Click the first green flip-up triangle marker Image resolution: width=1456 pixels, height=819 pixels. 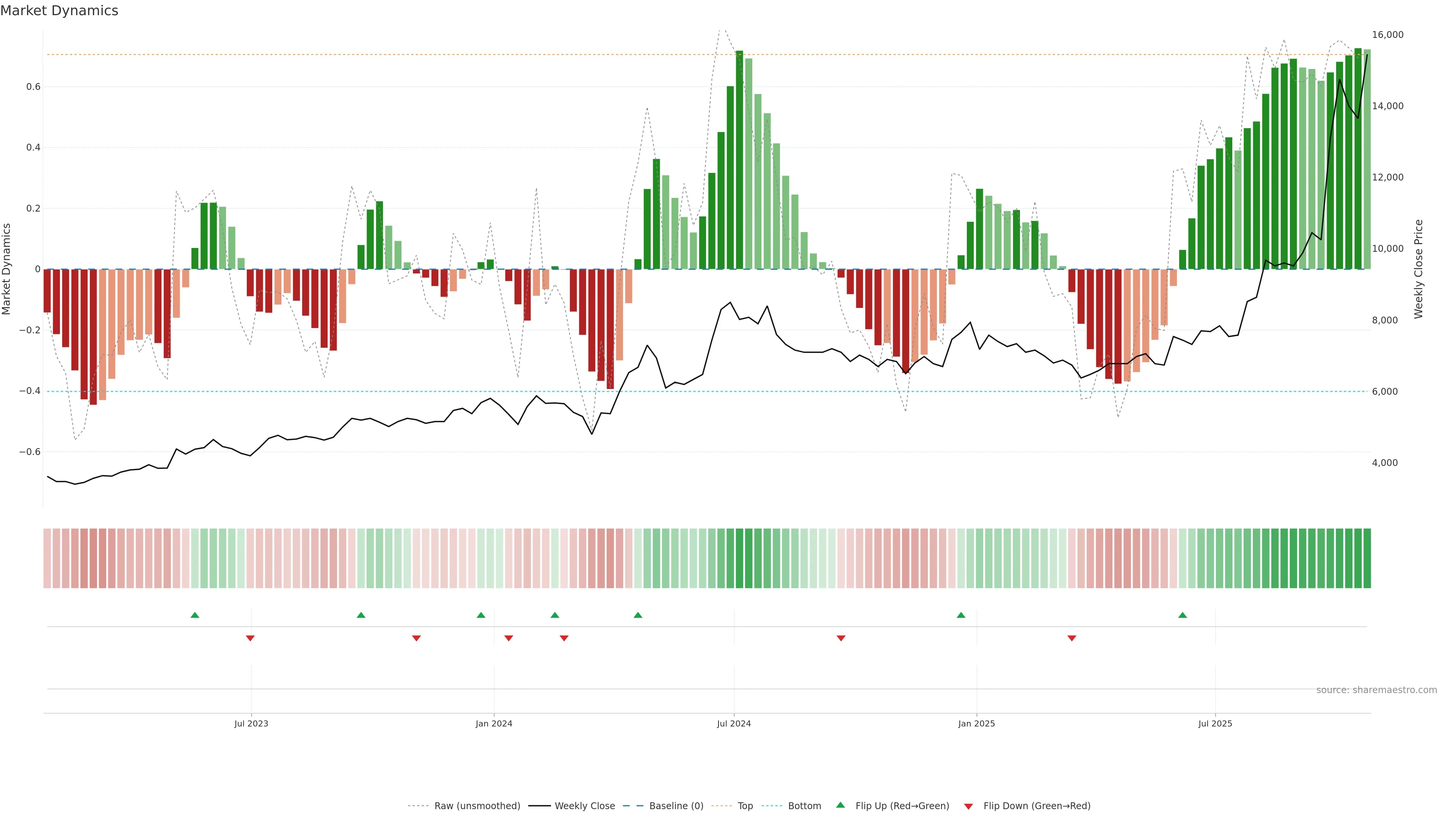tap(195, 615)
